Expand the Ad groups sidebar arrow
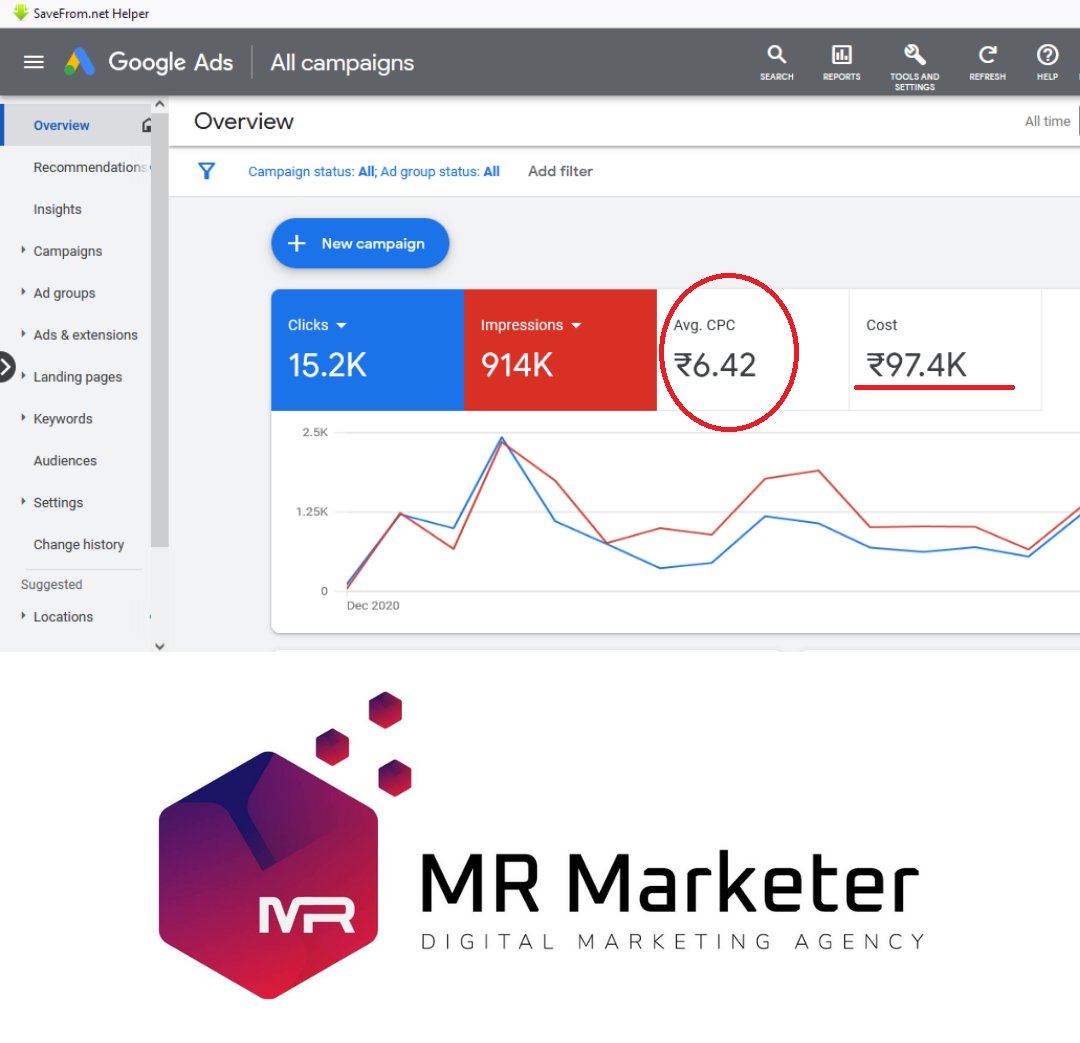The height and width of the screenshot is (1043, 1080). pos(23,292)
